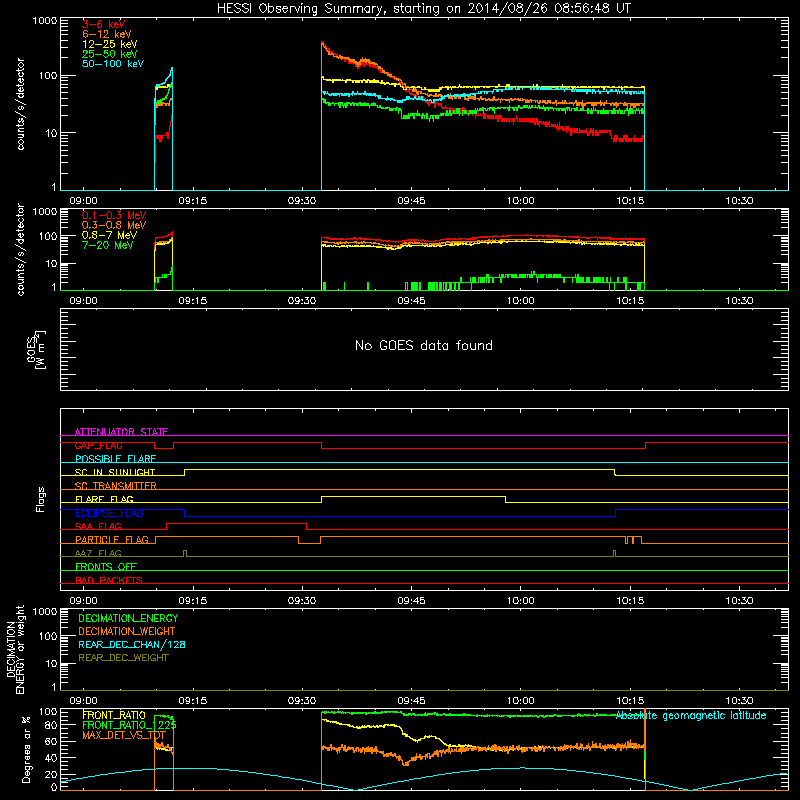Click the GOES W m-2 axis label
This screenshot has height=800, width=800.
[x=36, y=349]
